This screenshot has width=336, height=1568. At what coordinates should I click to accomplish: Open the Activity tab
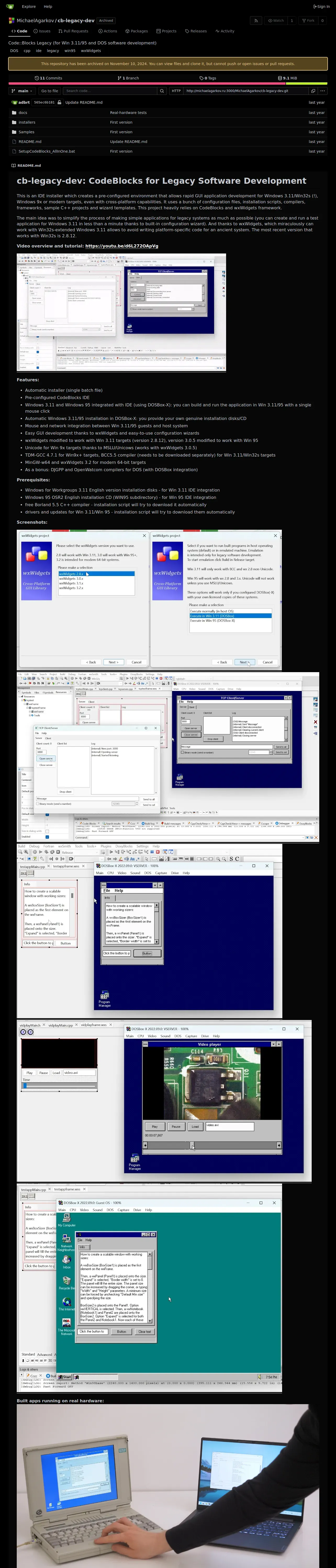(x=225, y=31)
